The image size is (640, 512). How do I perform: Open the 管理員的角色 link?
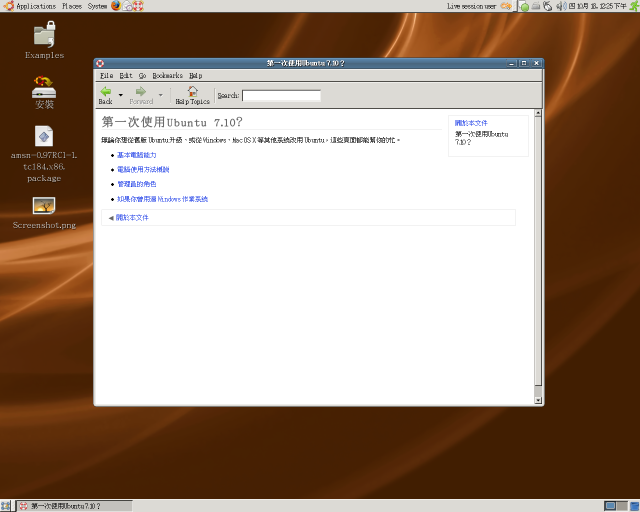coord(137,184)
